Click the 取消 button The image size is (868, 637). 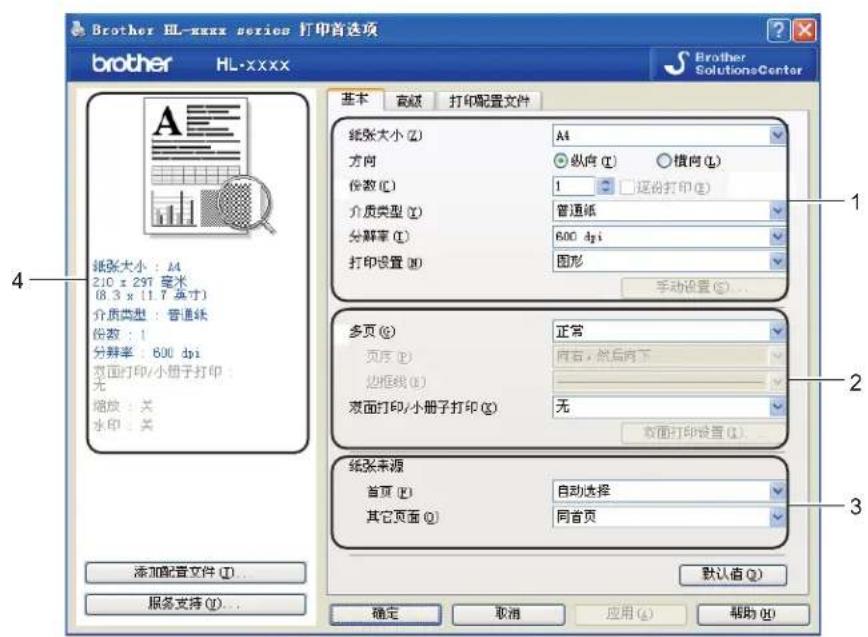click(508, 613)
